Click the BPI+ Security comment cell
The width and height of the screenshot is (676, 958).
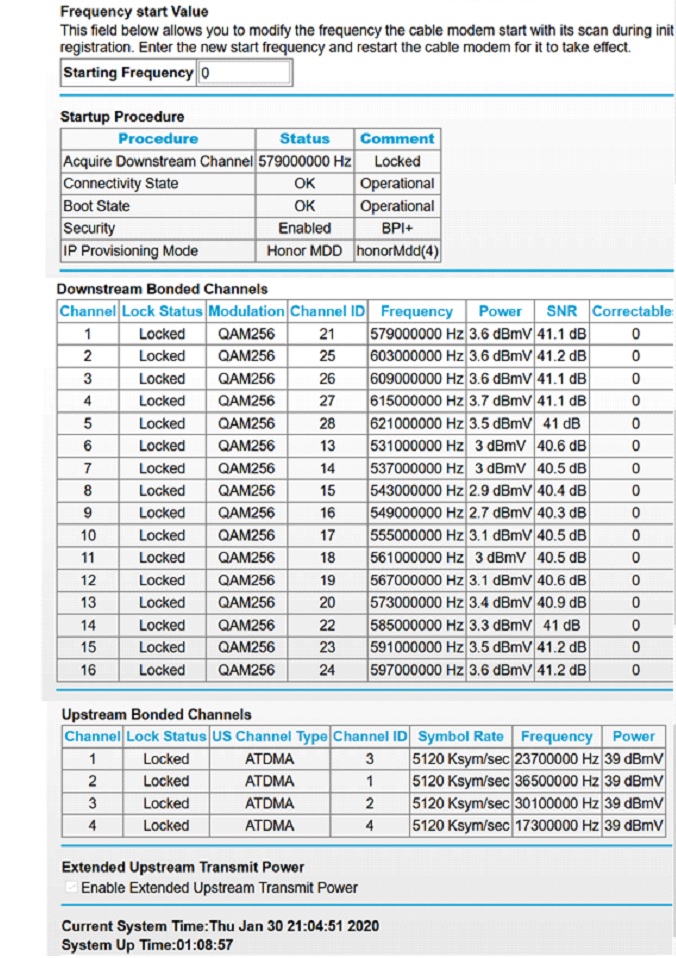point(397,228)
